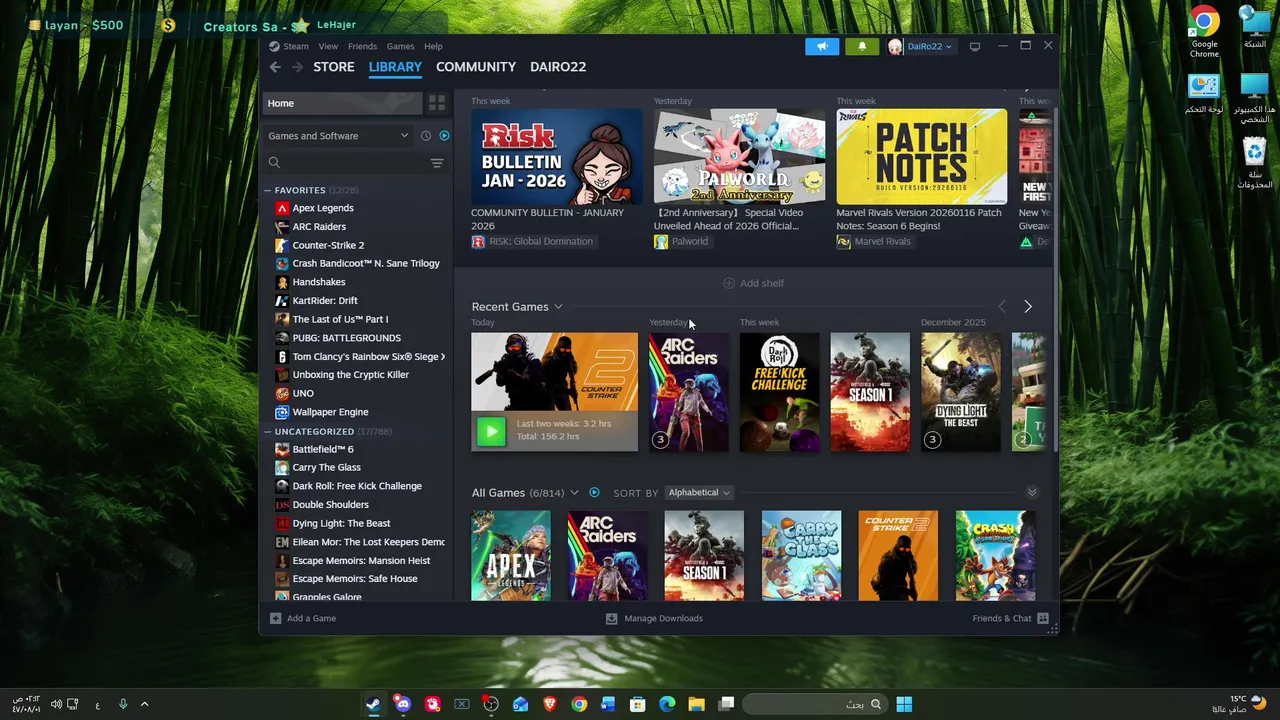This screenshot has height=720, width=1280.
Task: Toggle ready-to-play filter in sidebar
Action: (x=444, y=136)
